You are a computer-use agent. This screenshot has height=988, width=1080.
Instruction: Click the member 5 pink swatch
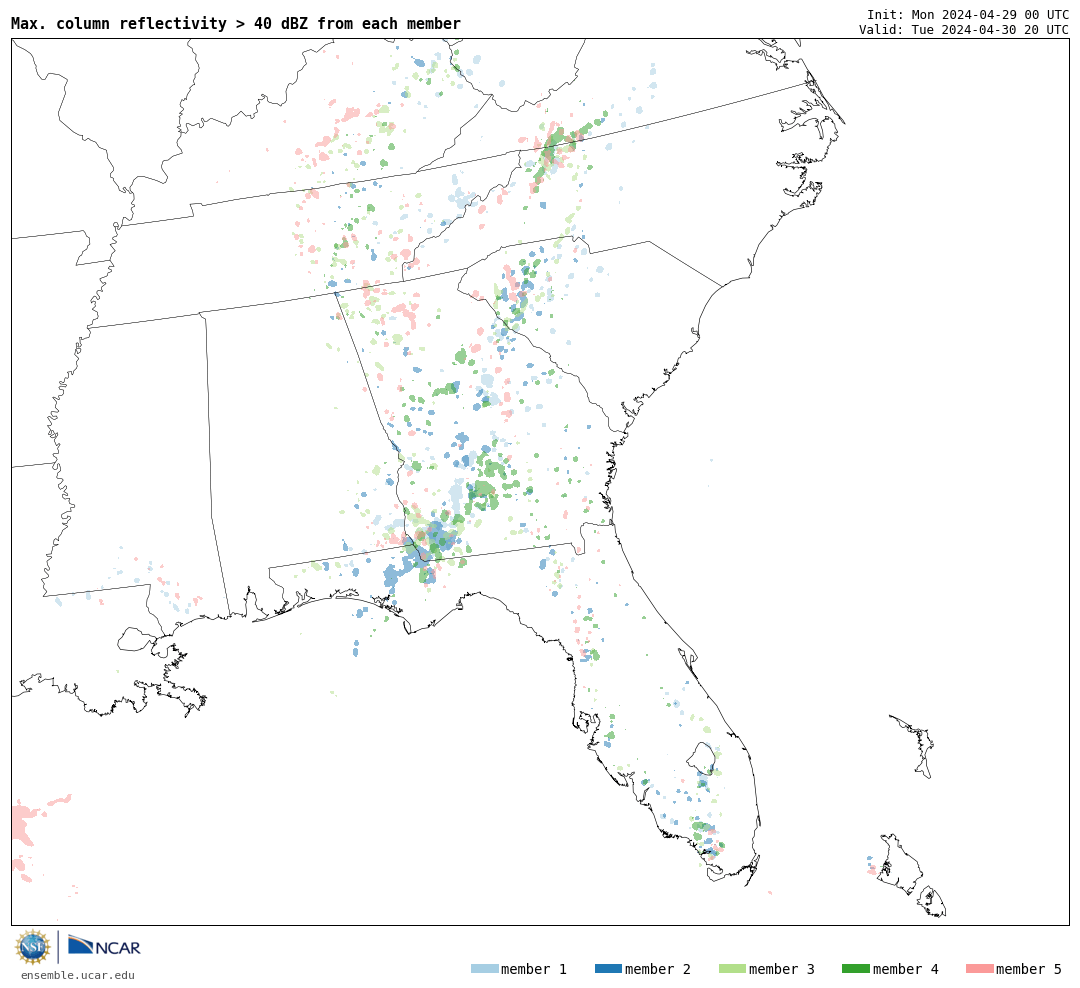(x=980, y=969)
